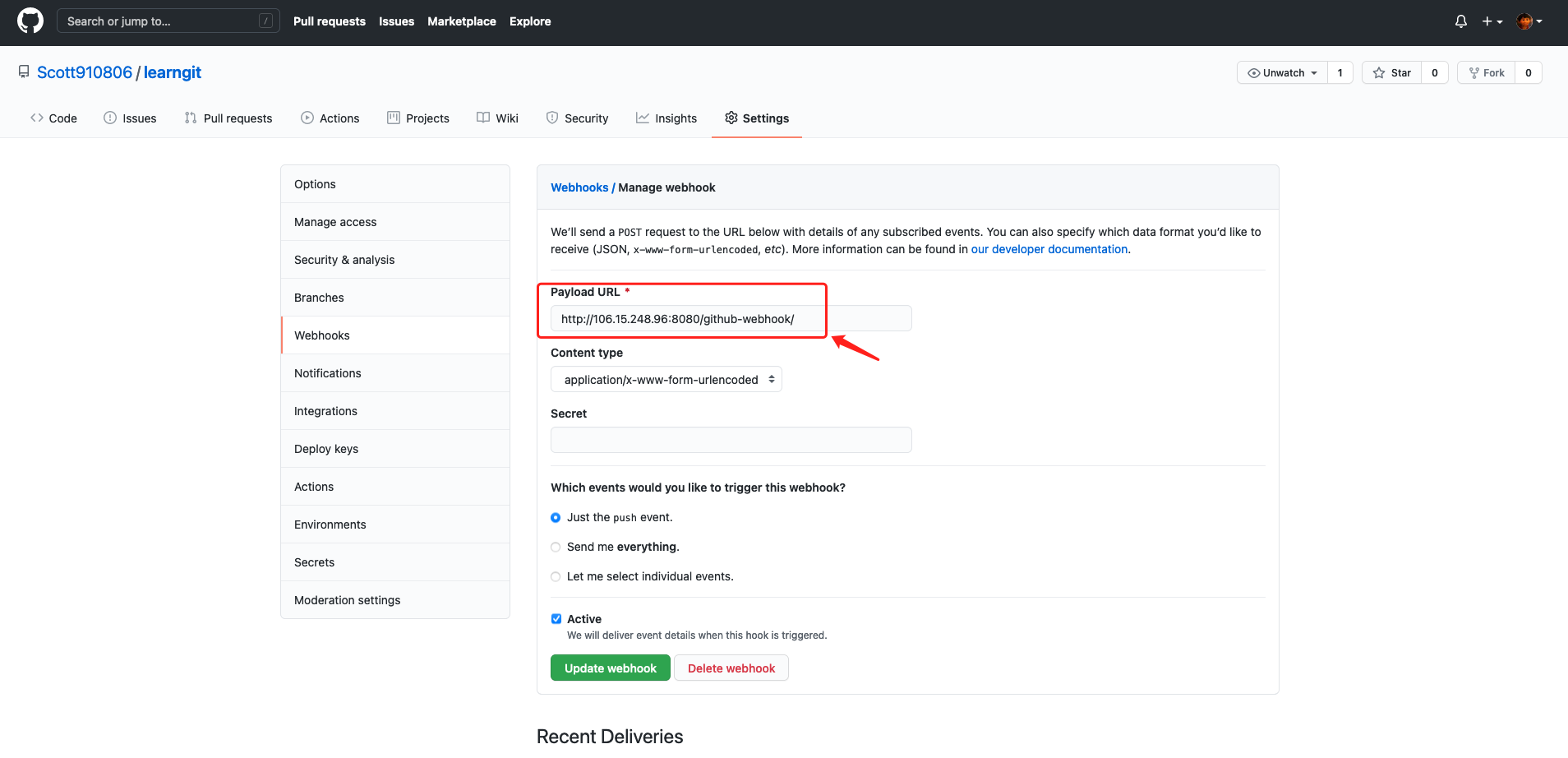This screenshot has height=758, width=1568.
Task: Go to Explore
Action: pyautogui.click(x=530, y=21)
